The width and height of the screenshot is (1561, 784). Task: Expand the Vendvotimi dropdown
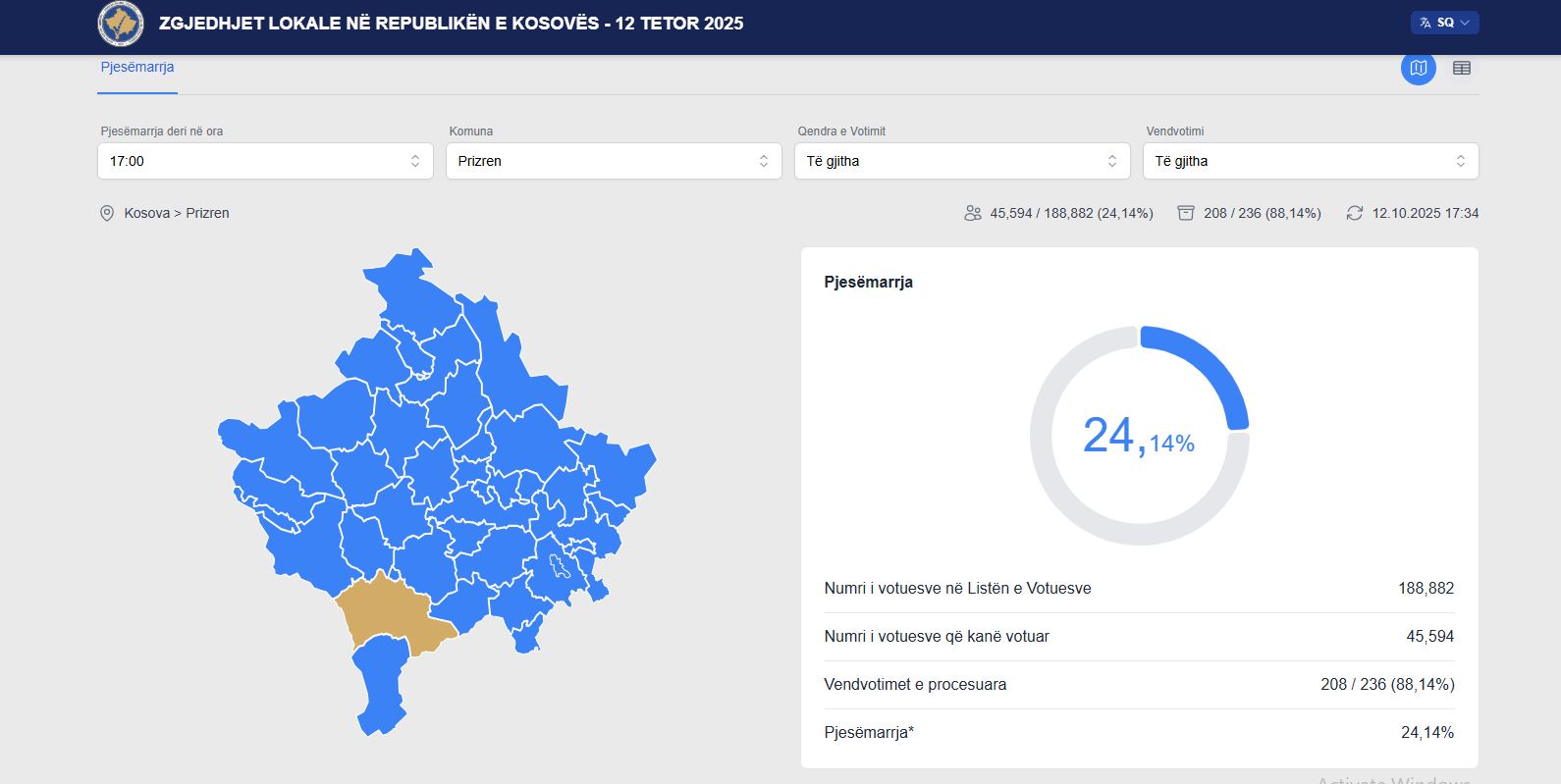[1311, 161]
